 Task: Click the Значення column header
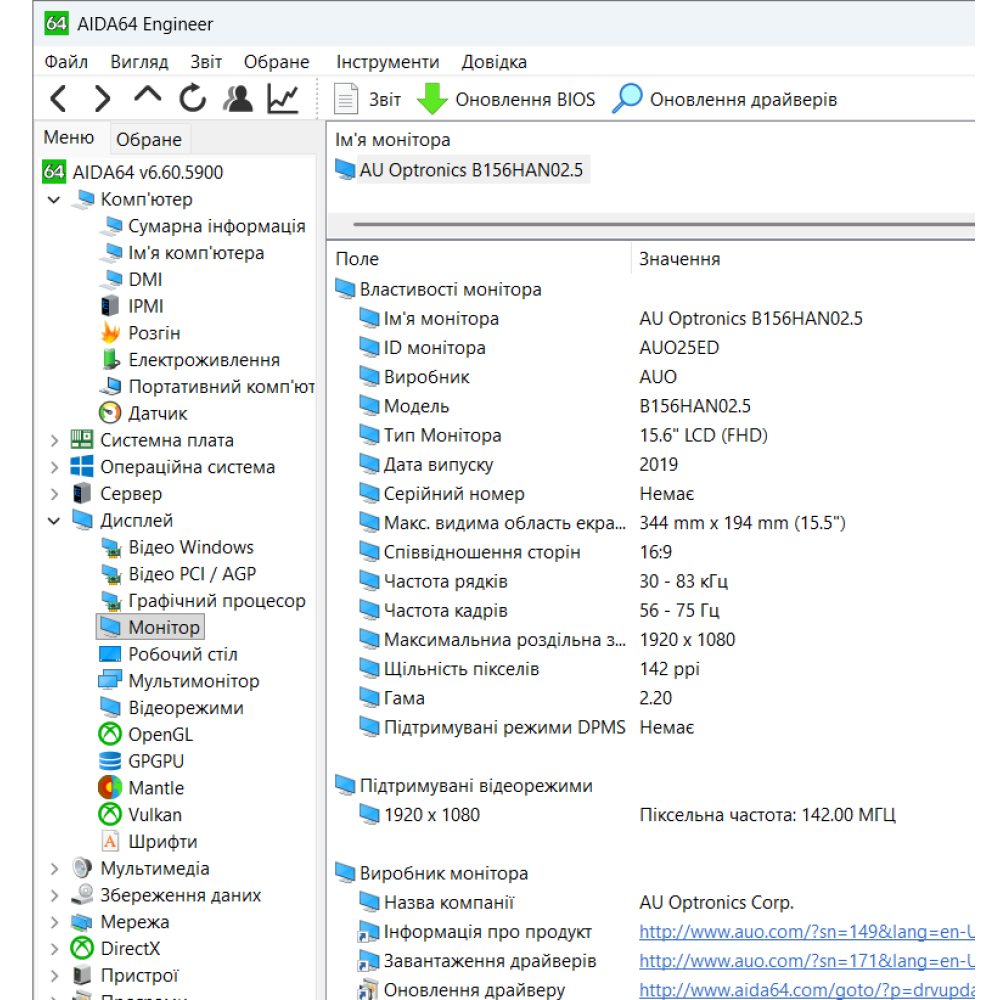(680, 259)
